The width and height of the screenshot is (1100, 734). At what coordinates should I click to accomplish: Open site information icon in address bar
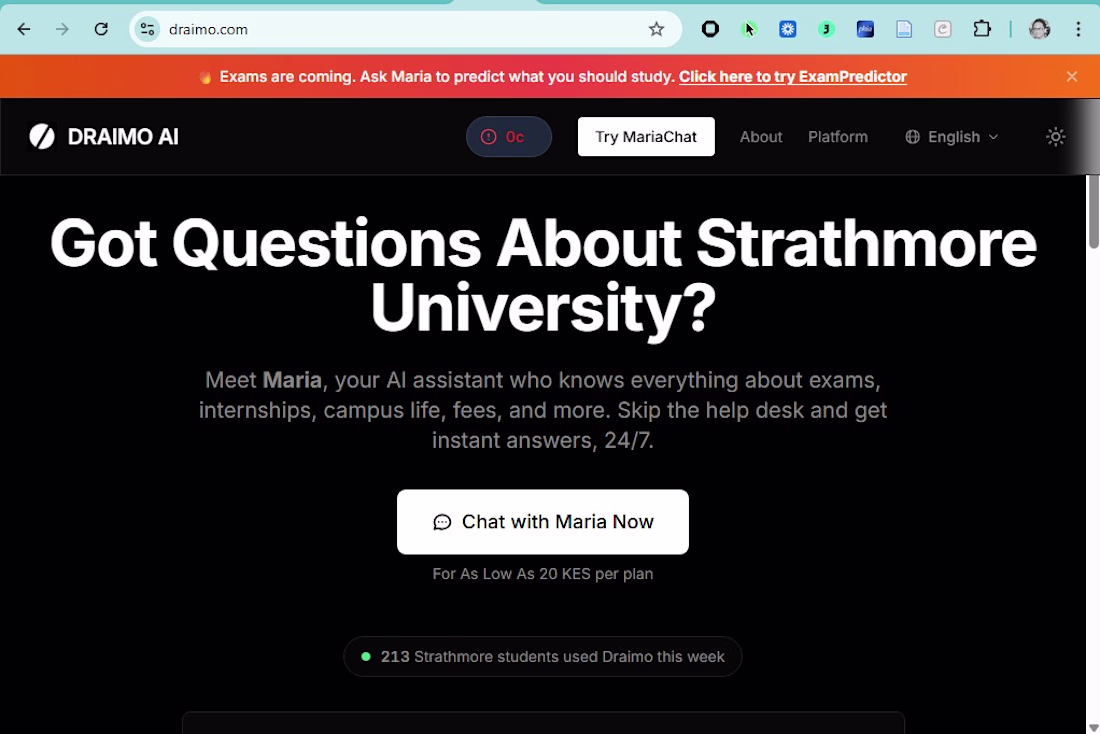pyautogui.click(x=147, y=29)
